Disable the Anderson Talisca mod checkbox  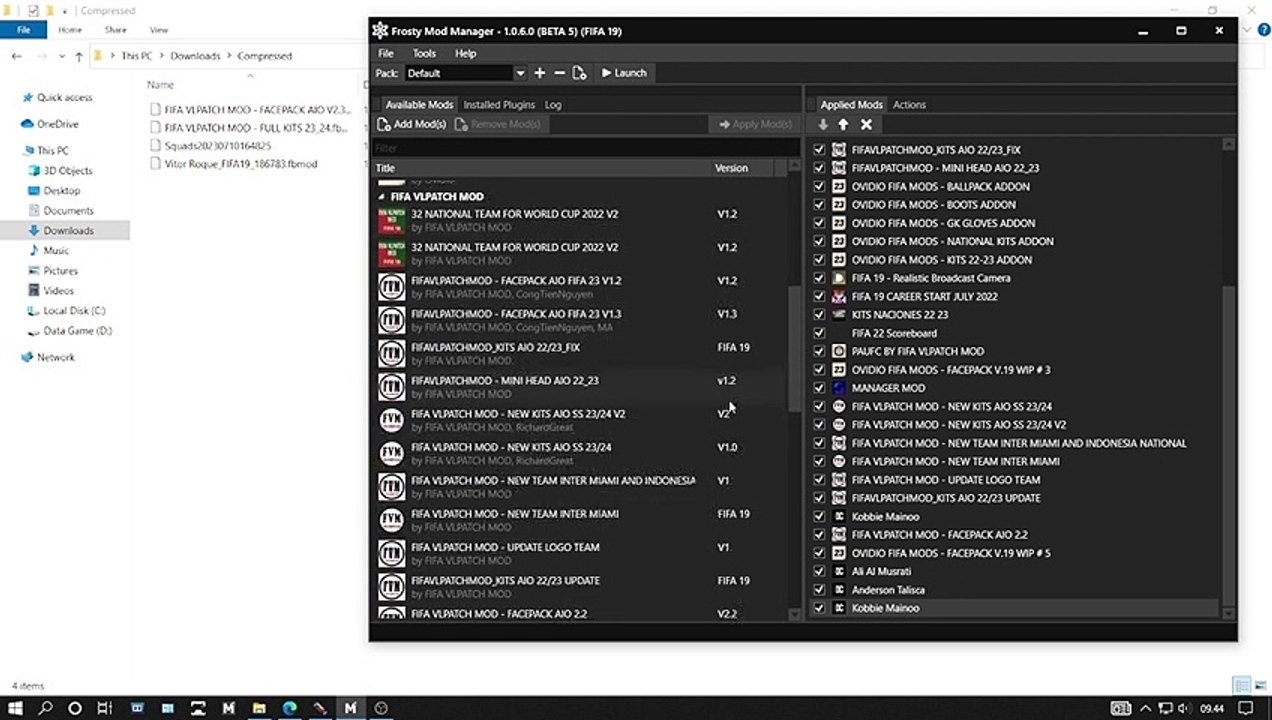coord(819,589)
